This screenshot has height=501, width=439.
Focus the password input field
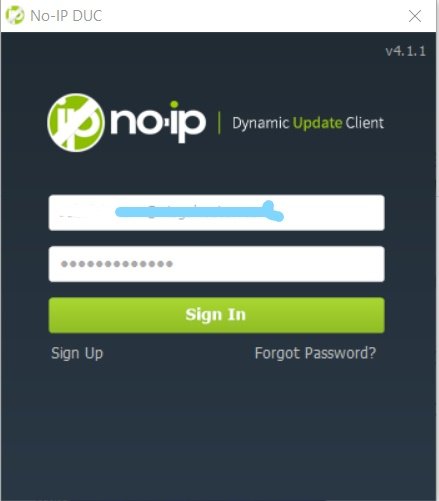(217, 264)
